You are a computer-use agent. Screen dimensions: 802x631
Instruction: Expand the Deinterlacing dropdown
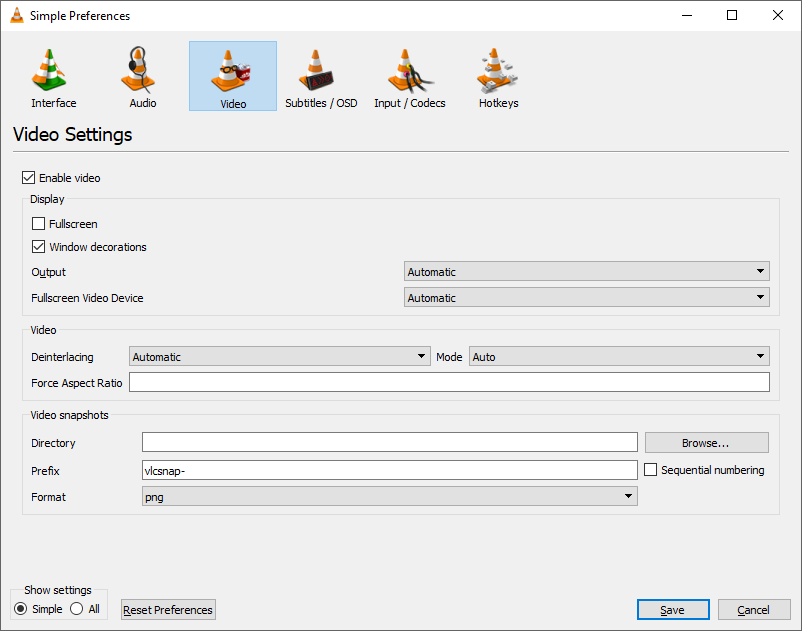[x=280, y=357]
